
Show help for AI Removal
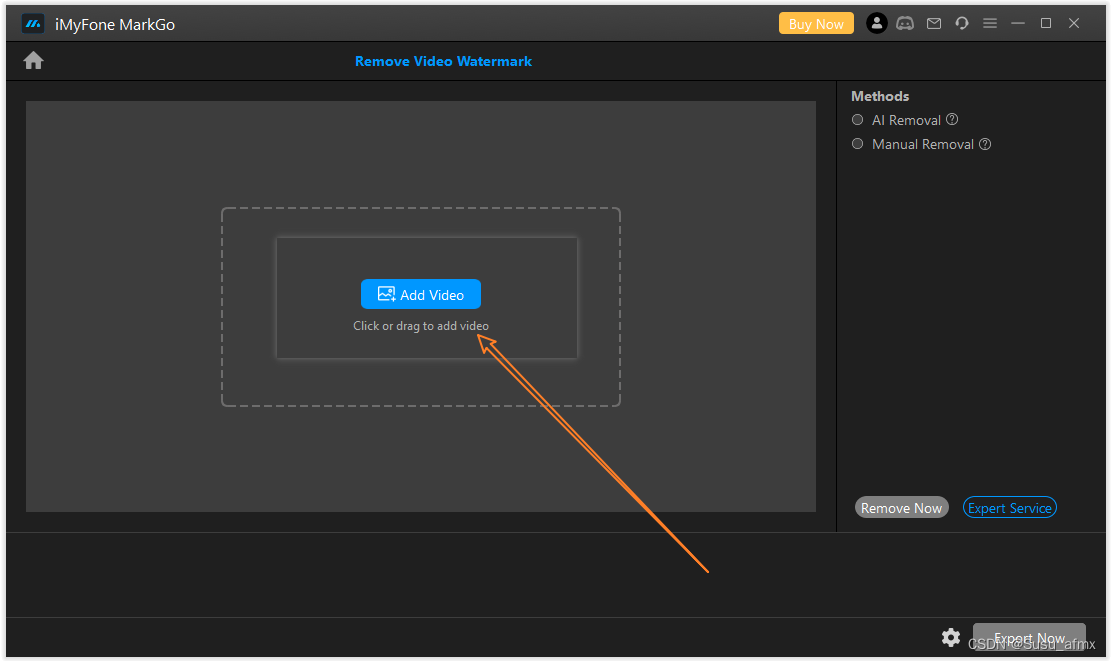(952, 119)
